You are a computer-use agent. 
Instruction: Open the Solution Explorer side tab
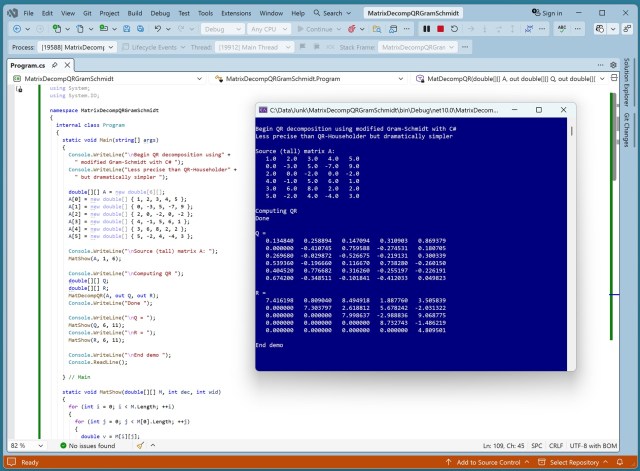[x=627, y=83]
